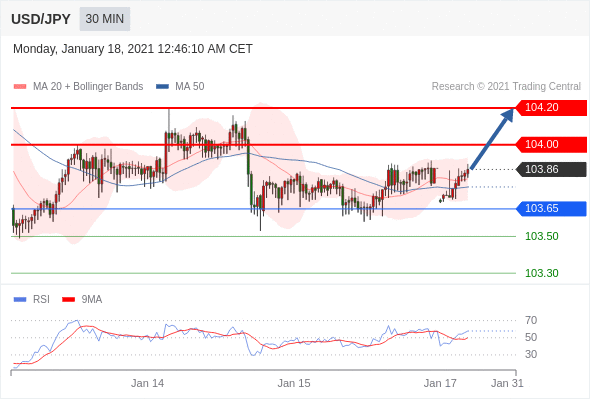
Task: Click the RSI 70 level label
Action: click(531, 321)
